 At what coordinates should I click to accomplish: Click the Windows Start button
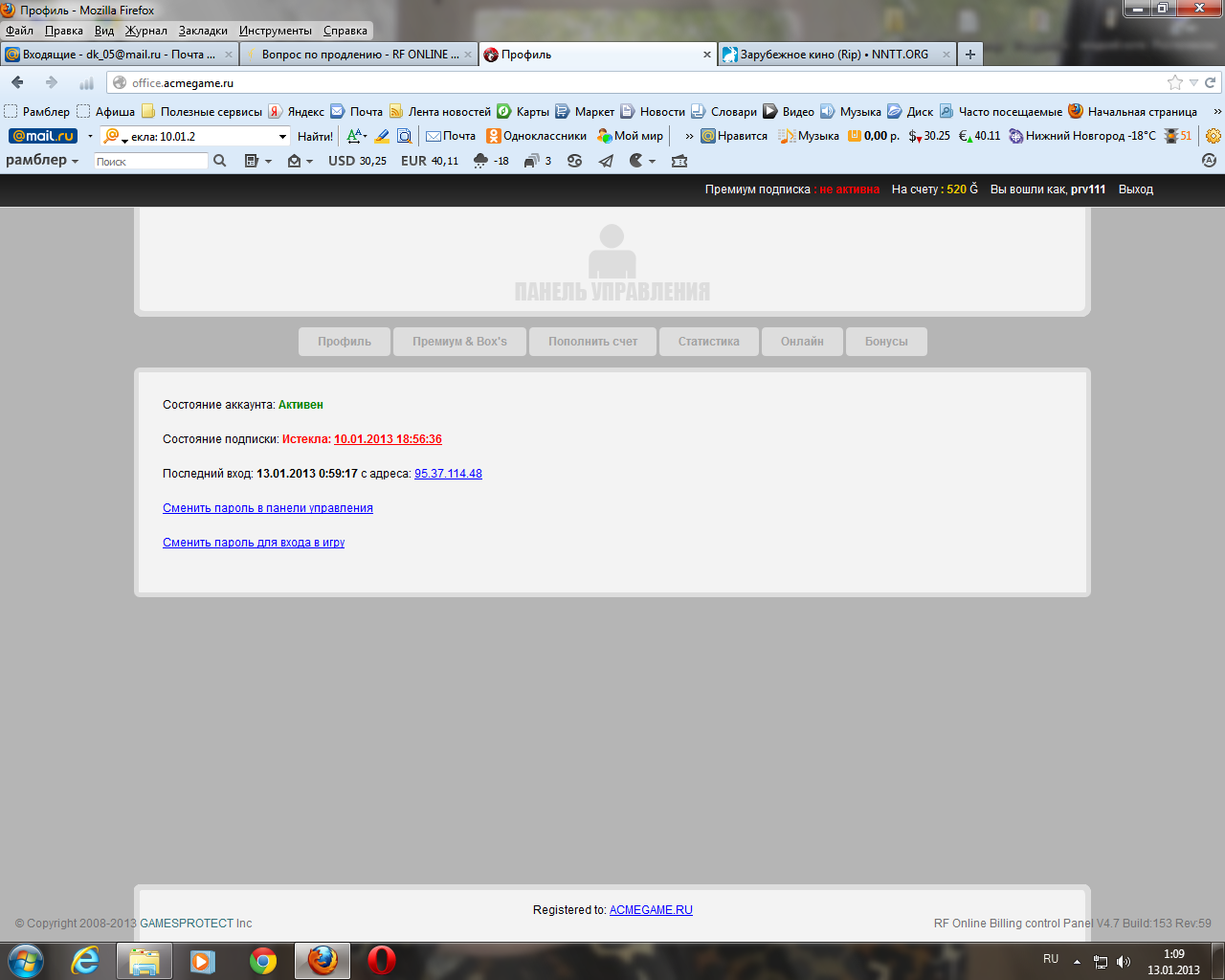point(26,961)
